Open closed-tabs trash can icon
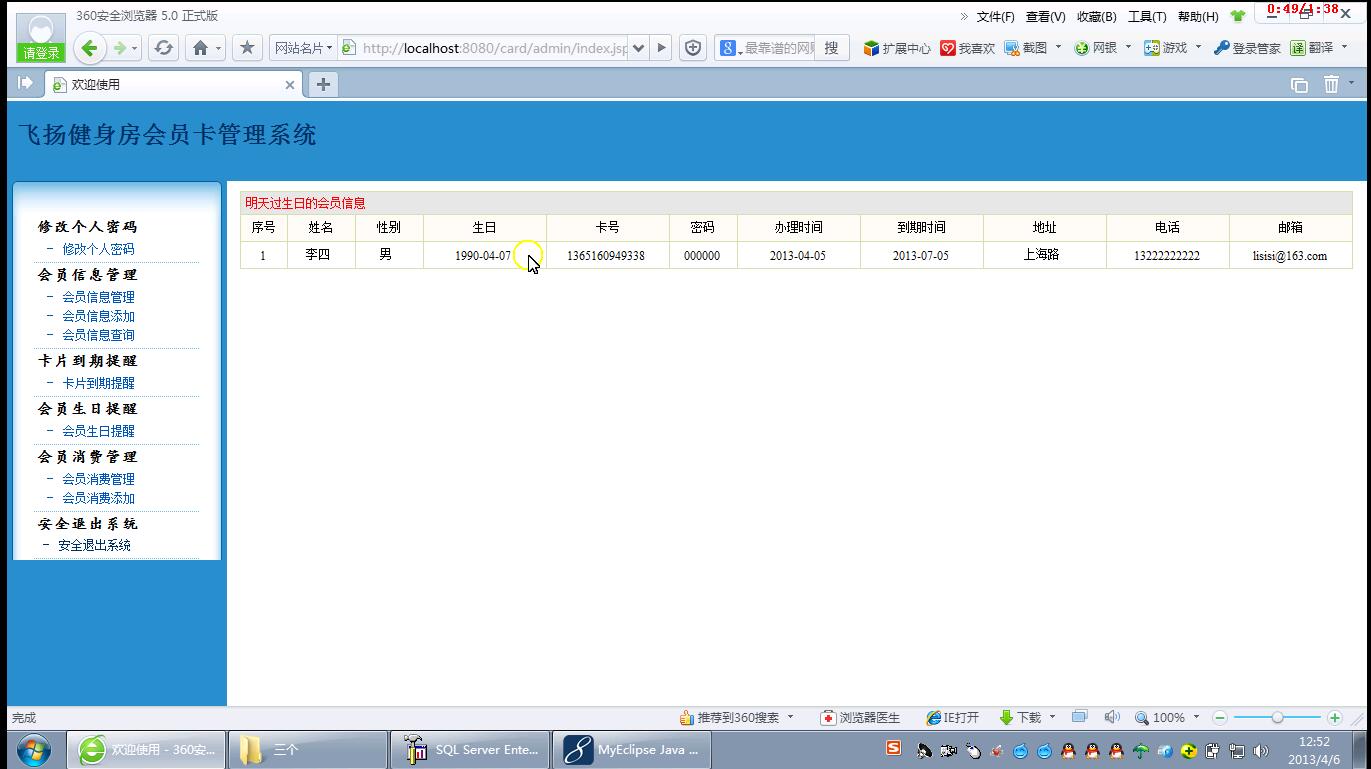The width and height of the screenshot is (1371, 769). tap(1331, 85)
